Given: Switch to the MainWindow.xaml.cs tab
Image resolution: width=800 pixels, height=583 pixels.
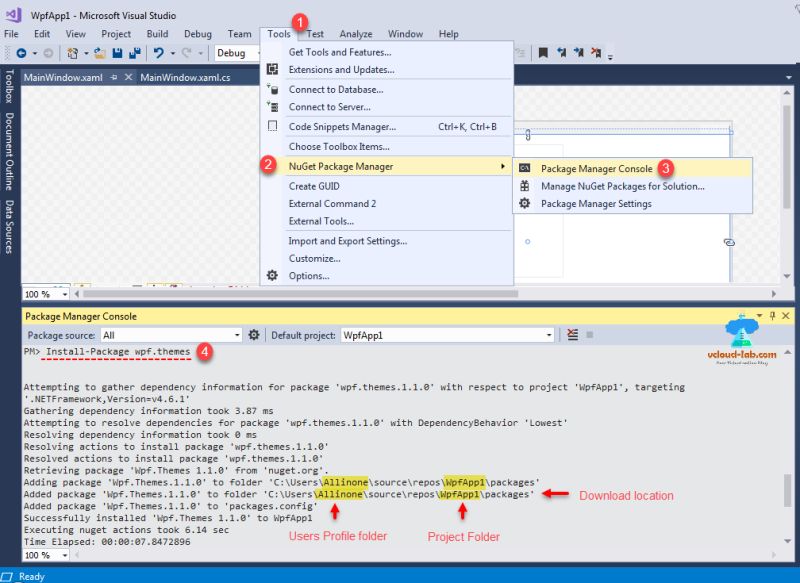Looking at the screenshot, I should coord(186,75).
